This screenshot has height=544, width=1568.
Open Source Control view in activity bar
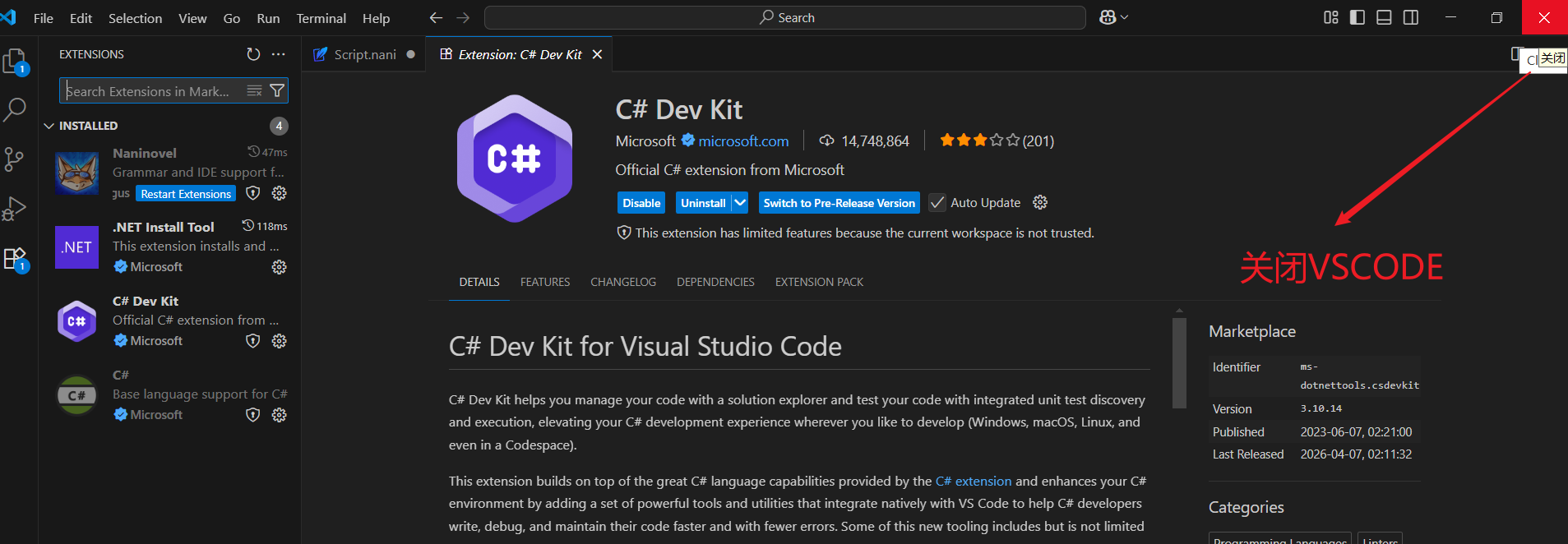[x=15, y=159]
